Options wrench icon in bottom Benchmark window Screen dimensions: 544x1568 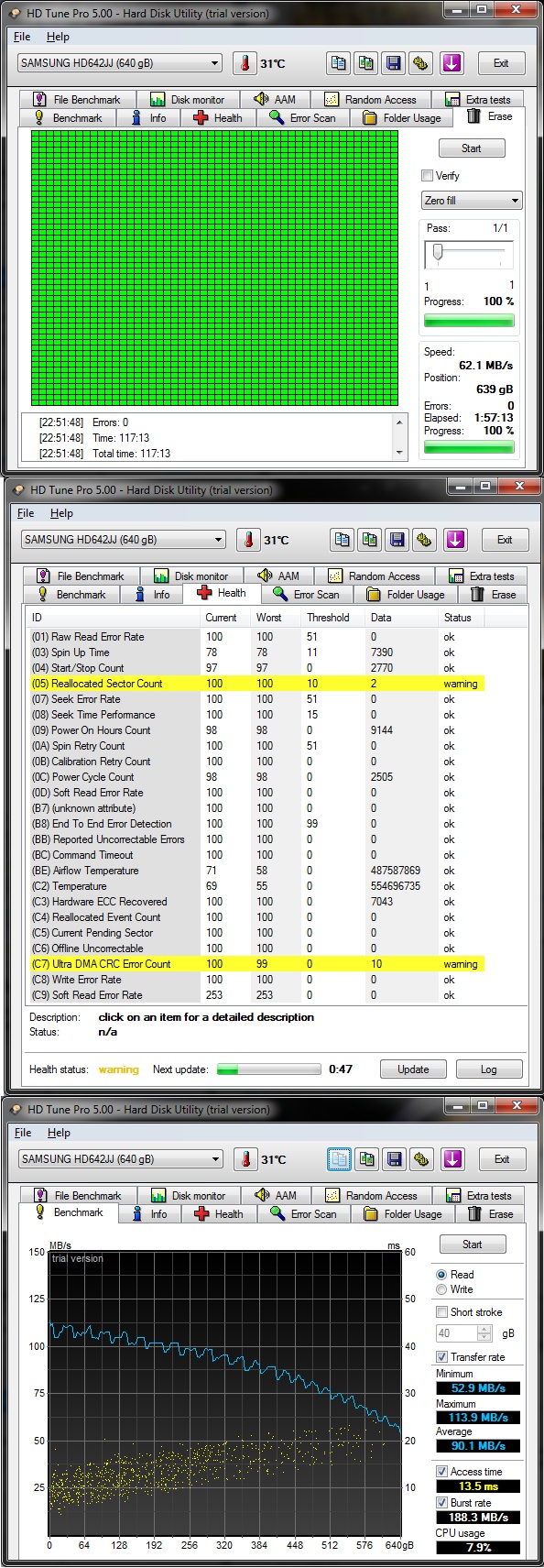click(422, 1159)
